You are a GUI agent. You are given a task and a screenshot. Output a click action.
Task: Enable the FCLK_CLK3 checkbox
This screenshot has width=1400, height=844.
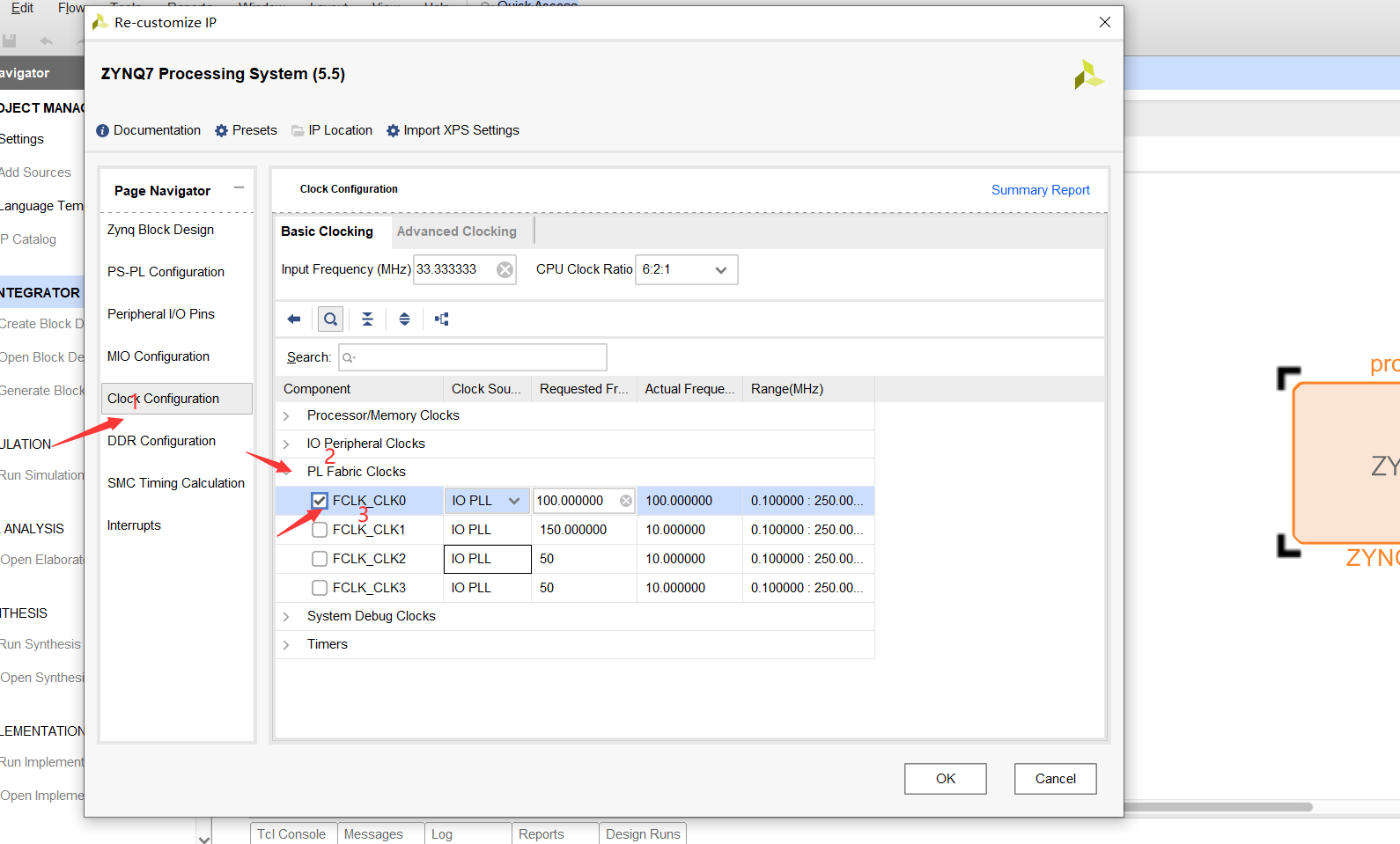320,588
